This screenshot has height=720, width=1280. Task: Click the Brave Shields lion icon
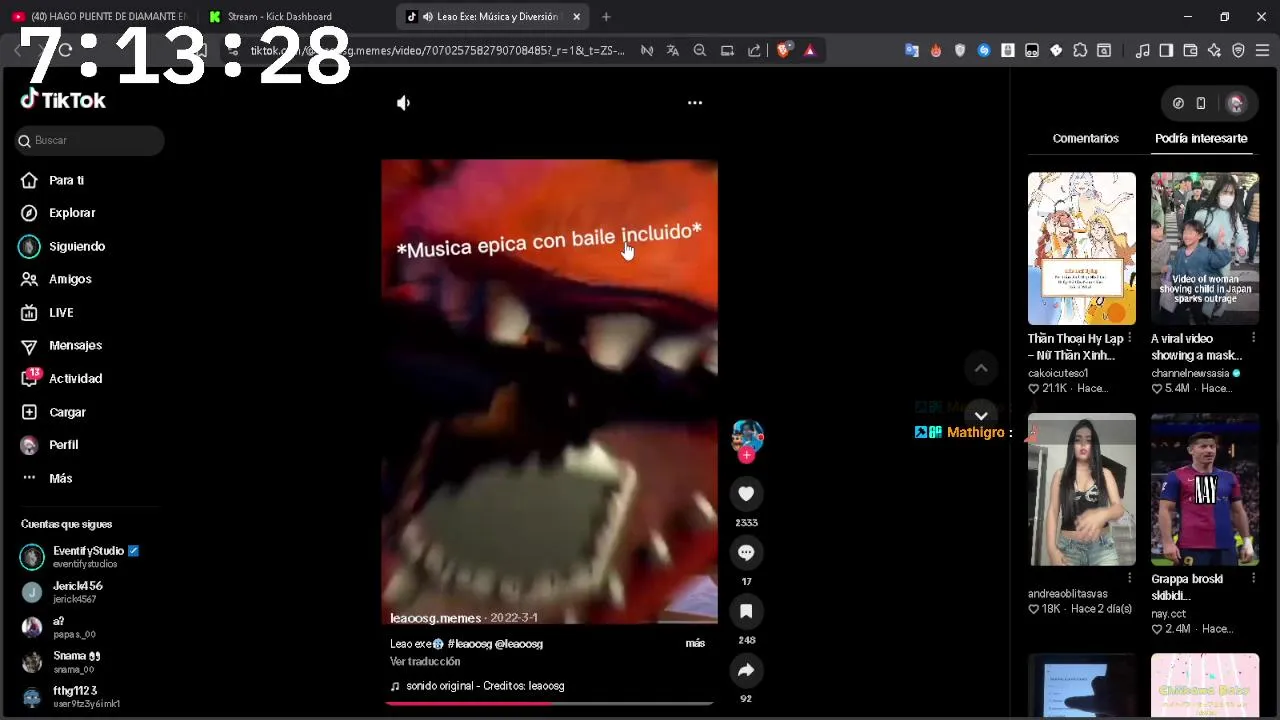click(784, 50)
